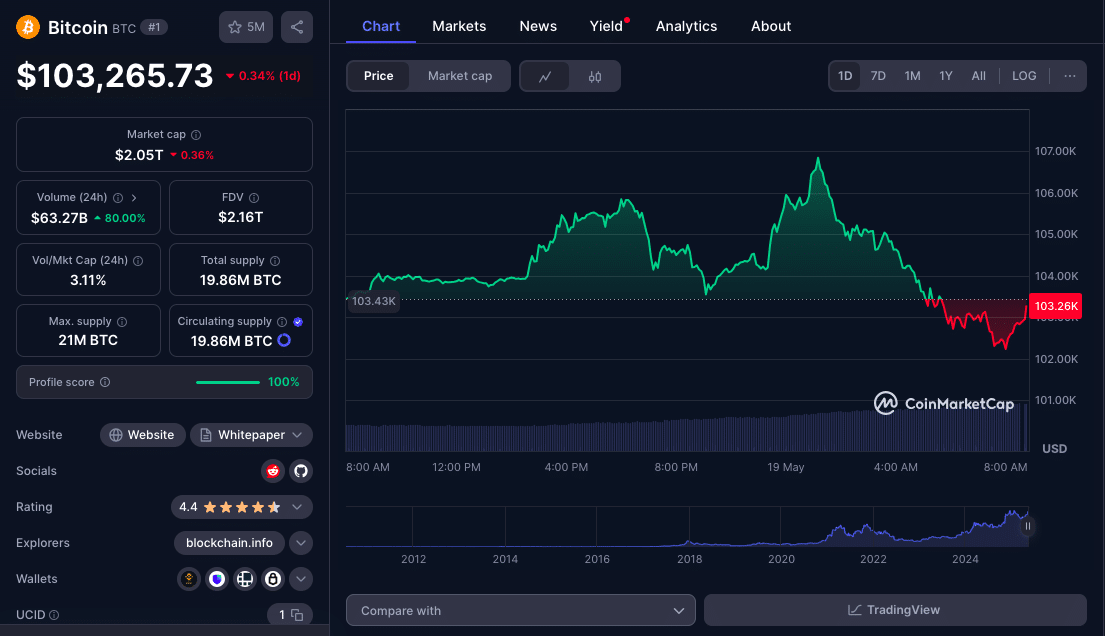Select the Price chart toggle

coord(378,76)
